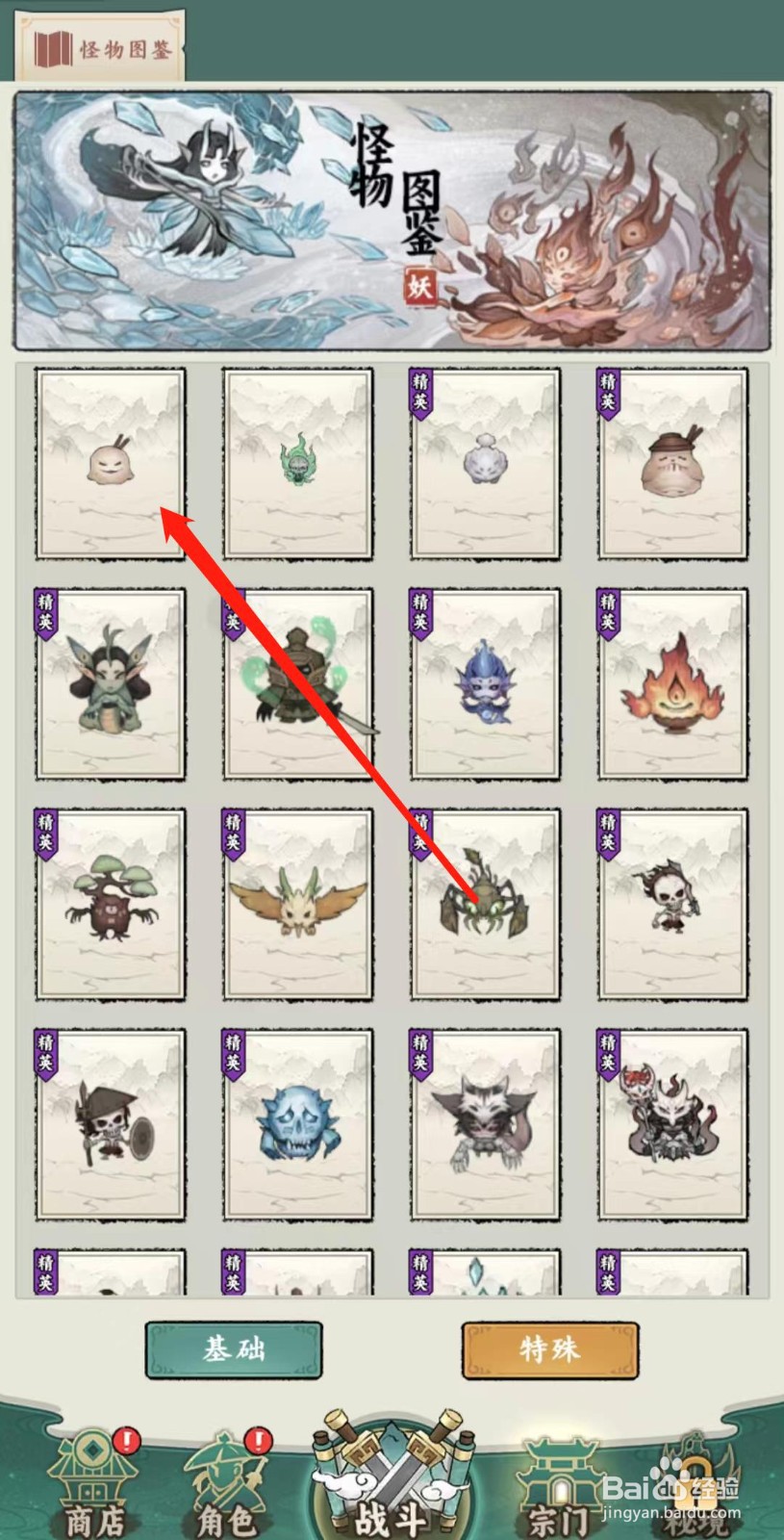Select the green spider monster card
This screenshot has width=784, height=1540.
pyautogui.click(x=485, y=905)
